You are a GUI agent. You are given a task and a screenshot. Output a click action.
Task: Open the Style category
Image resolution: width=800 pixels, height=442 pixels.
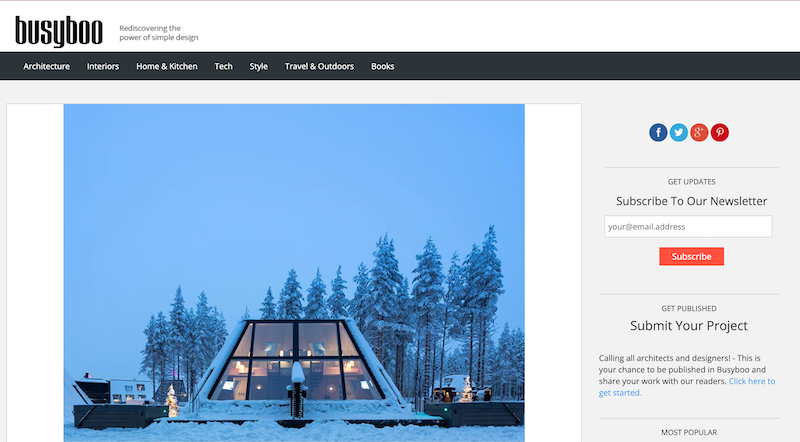tap(259, 66)
